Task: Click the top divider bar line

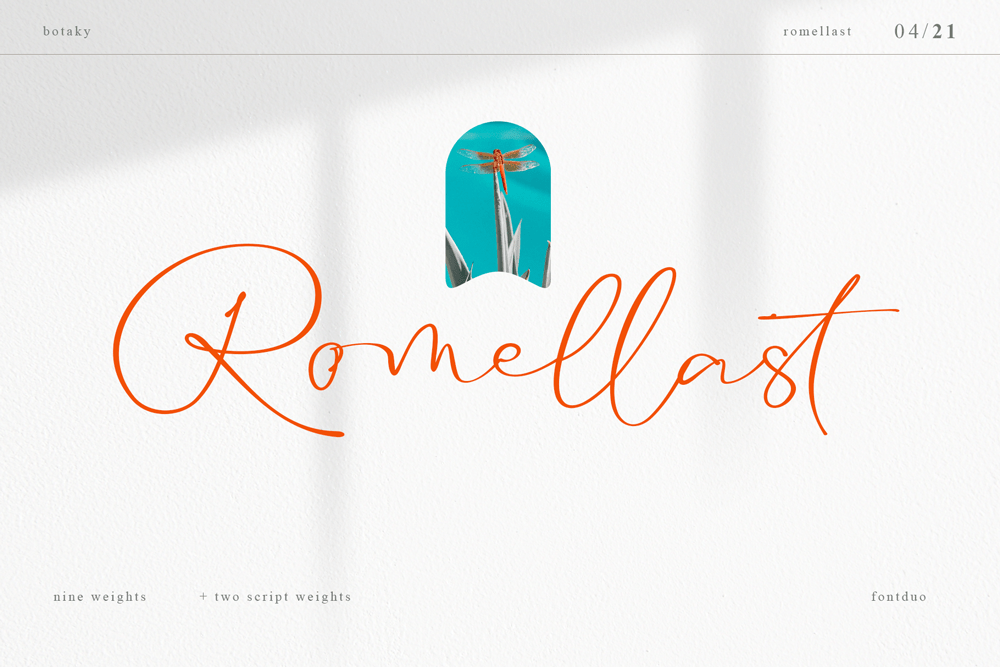Action: coord(500,54)
